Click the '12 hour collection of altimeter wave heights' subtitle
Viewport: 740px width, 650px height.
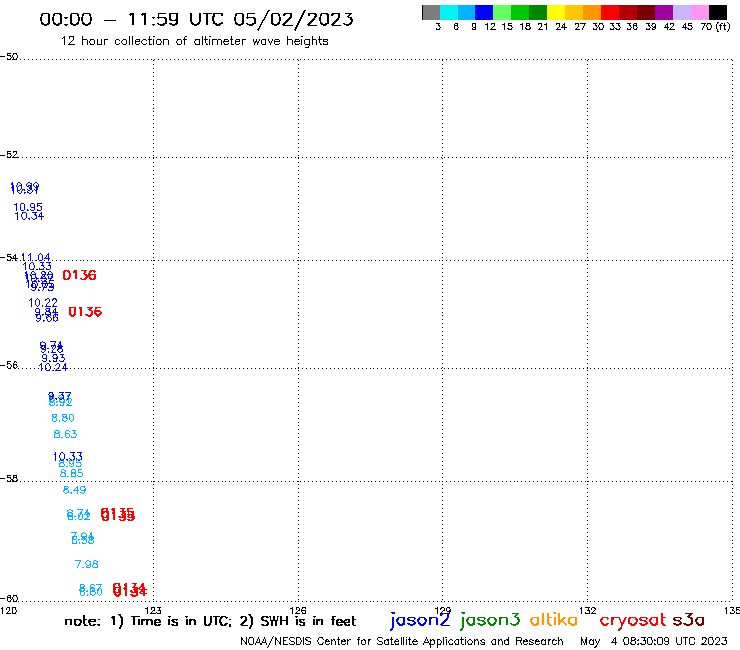pyautogui.click(x=194, y=41)
